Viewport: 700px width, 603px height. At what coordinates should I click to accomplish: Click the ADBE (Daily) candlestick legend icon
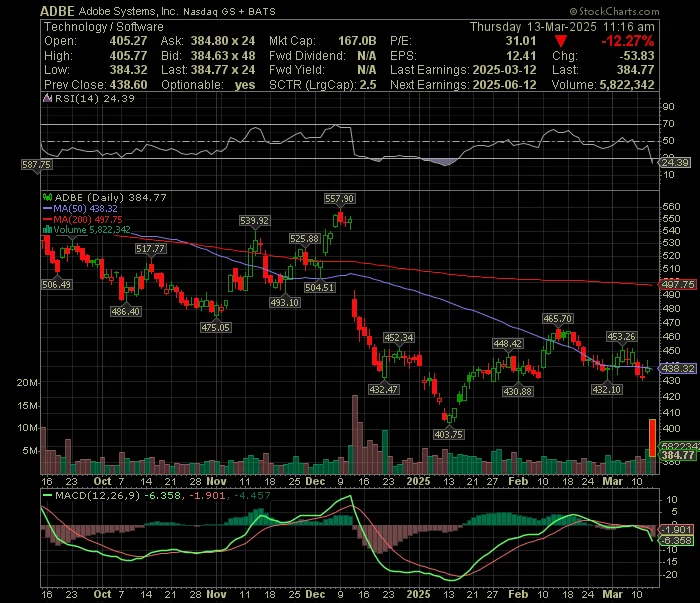47,197
